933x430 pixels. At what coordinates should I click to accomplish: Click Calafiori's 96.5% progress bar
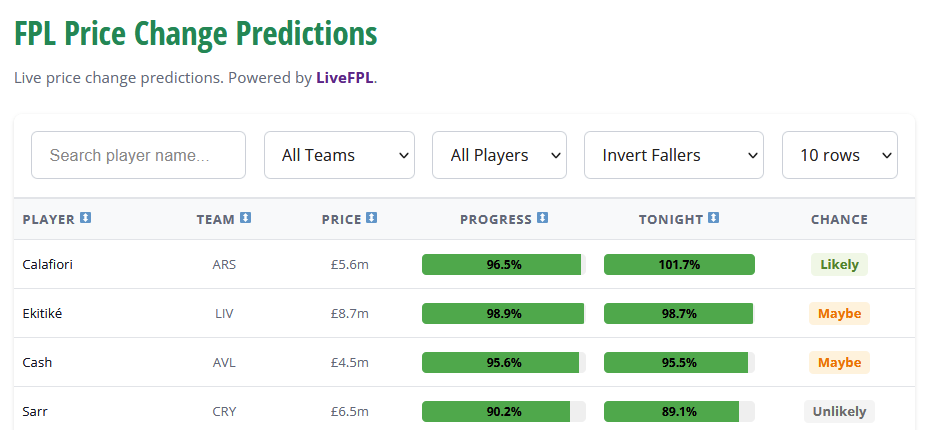pyautogui.click(x=503, y=265)
